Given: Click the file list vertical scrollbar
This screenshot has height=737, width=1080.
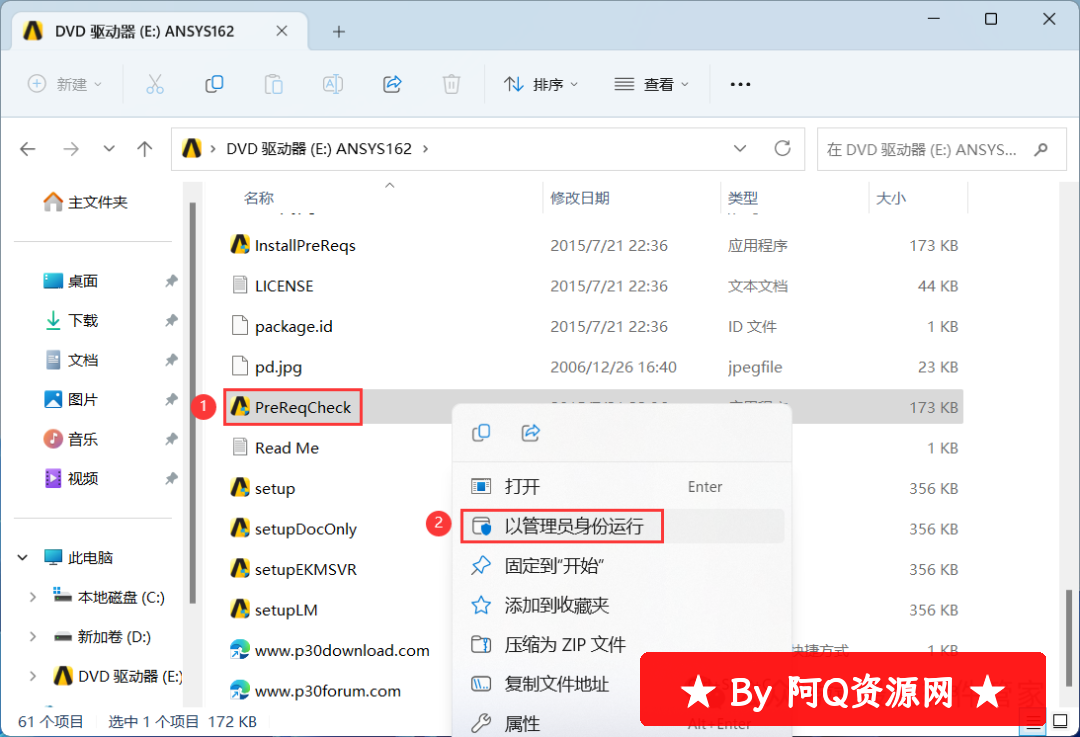Looking at the screenshot, I should point(1068,637).
